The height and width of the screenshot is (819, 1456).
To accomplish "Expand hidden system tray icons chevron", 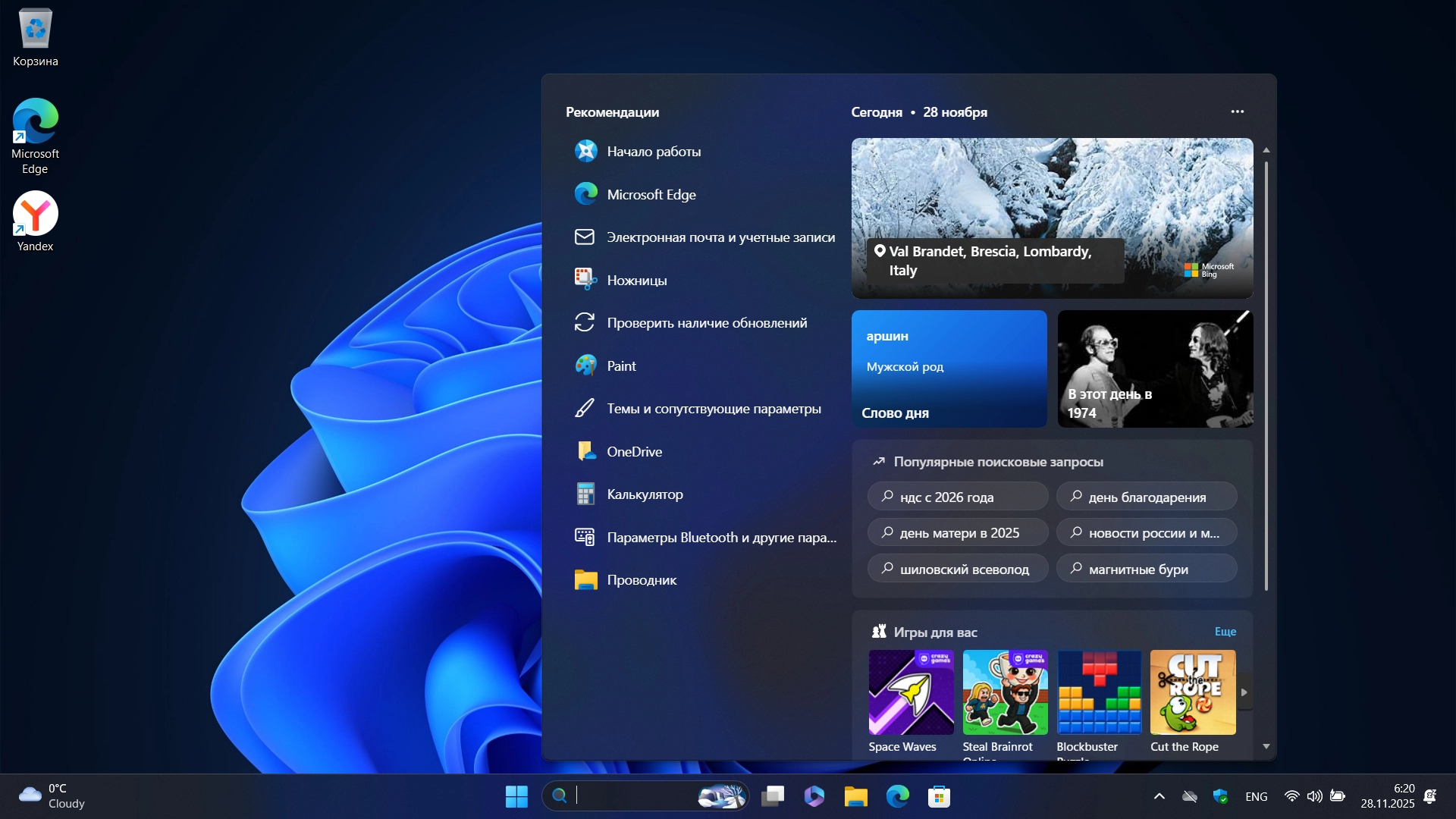I will (x=1159, y=796).
